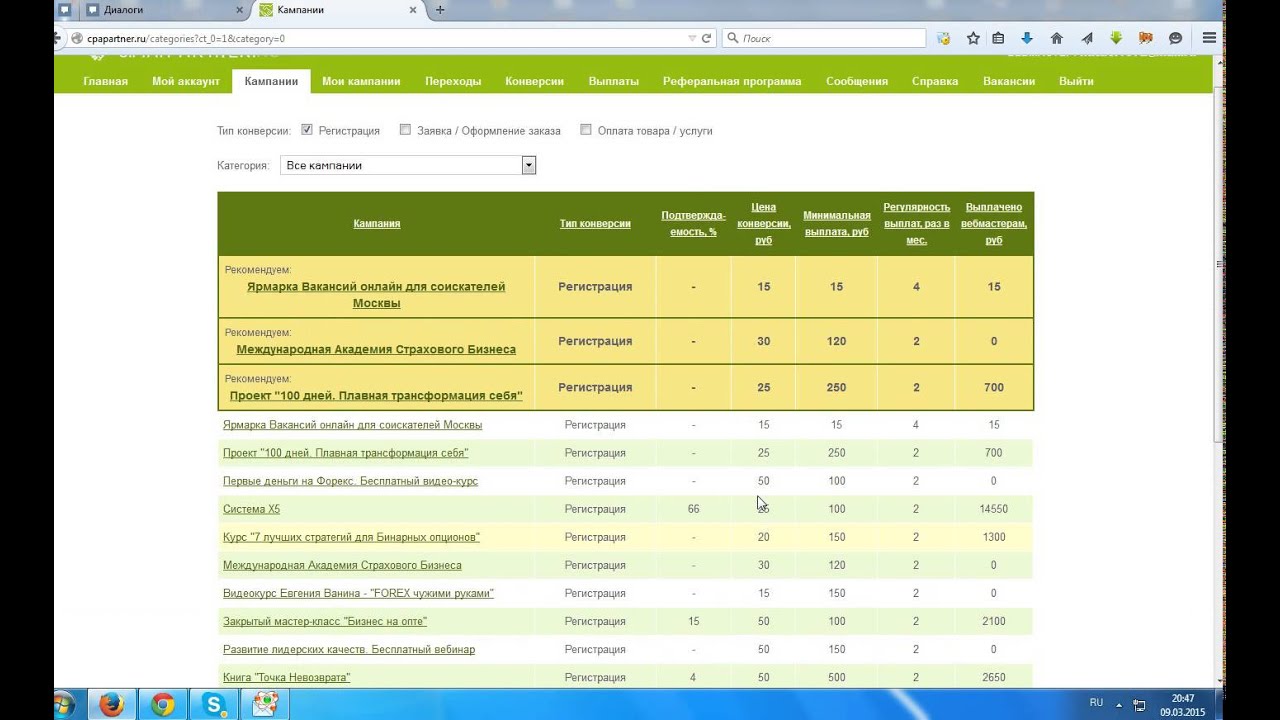Open the Переходы section
Image resolution: width=1280 pixels, height=720 pixels.
pos(453,81)
